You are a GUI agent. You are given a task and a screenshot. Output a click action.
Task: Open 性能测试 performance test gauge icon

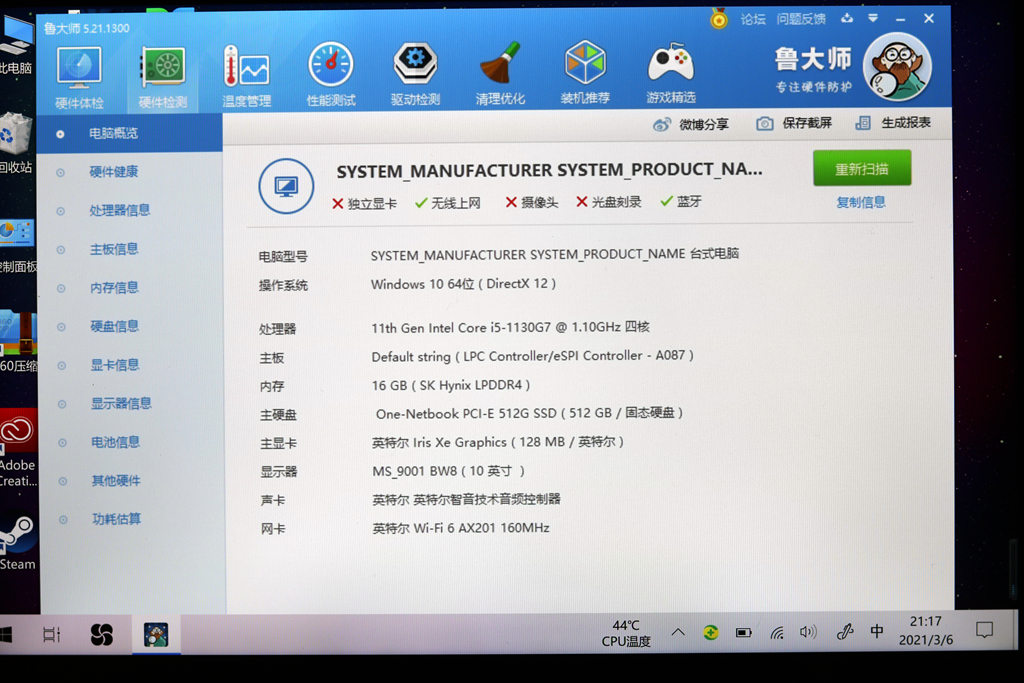click(331, 74)
